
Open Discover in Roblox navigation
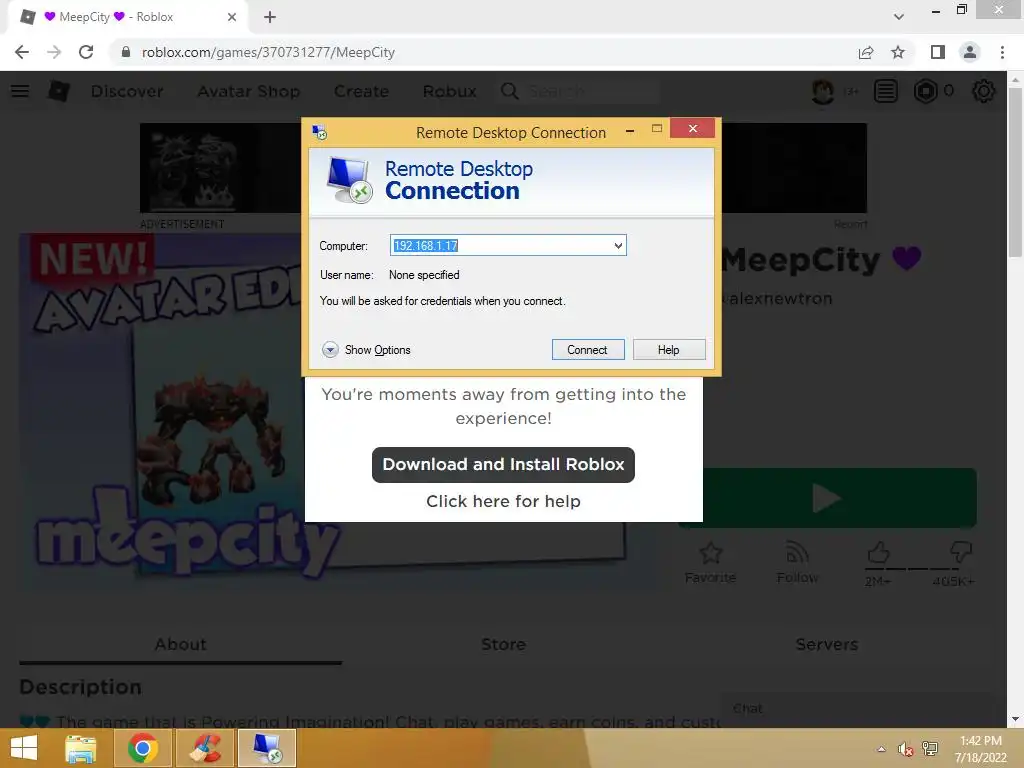(127, 91)
